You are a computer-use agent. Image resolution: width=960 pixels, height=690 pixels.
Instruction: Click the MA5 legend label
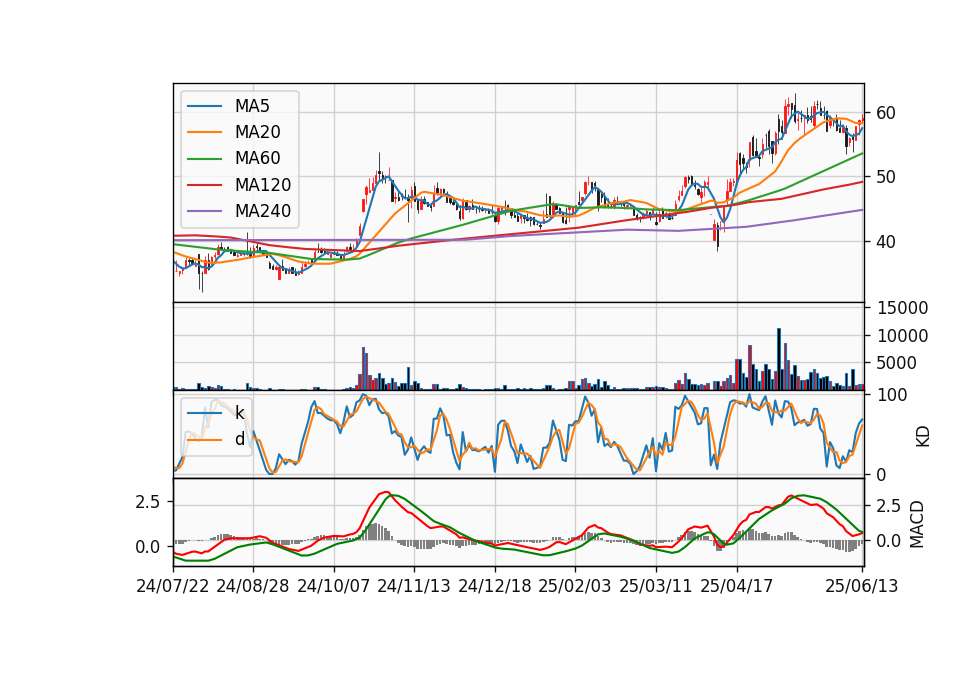pyautogui.click(x=252, y=106)
